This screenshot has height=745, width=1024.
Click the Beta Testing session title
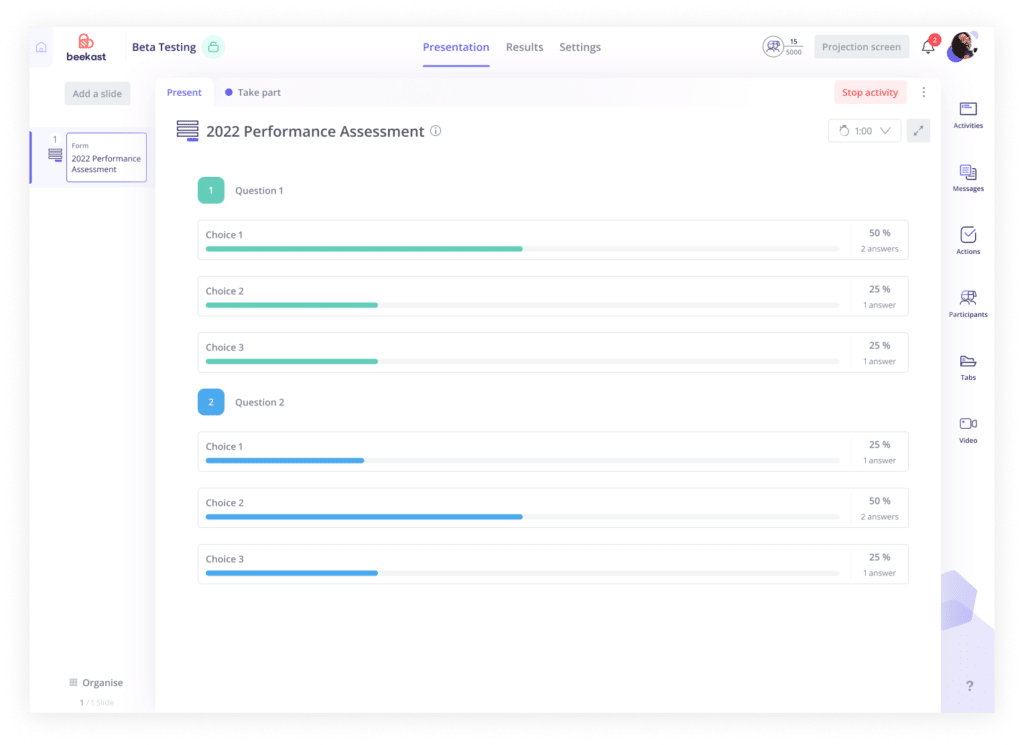pyautogui.click(x=164, y=47)
